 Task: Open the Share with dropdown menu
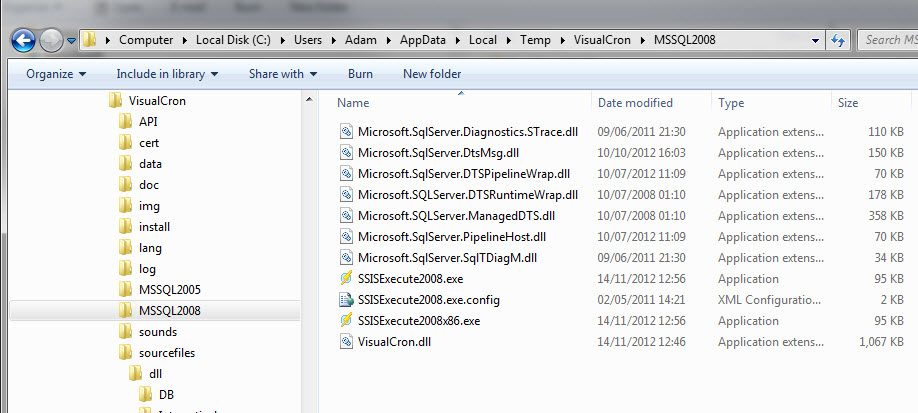[282, 74]
